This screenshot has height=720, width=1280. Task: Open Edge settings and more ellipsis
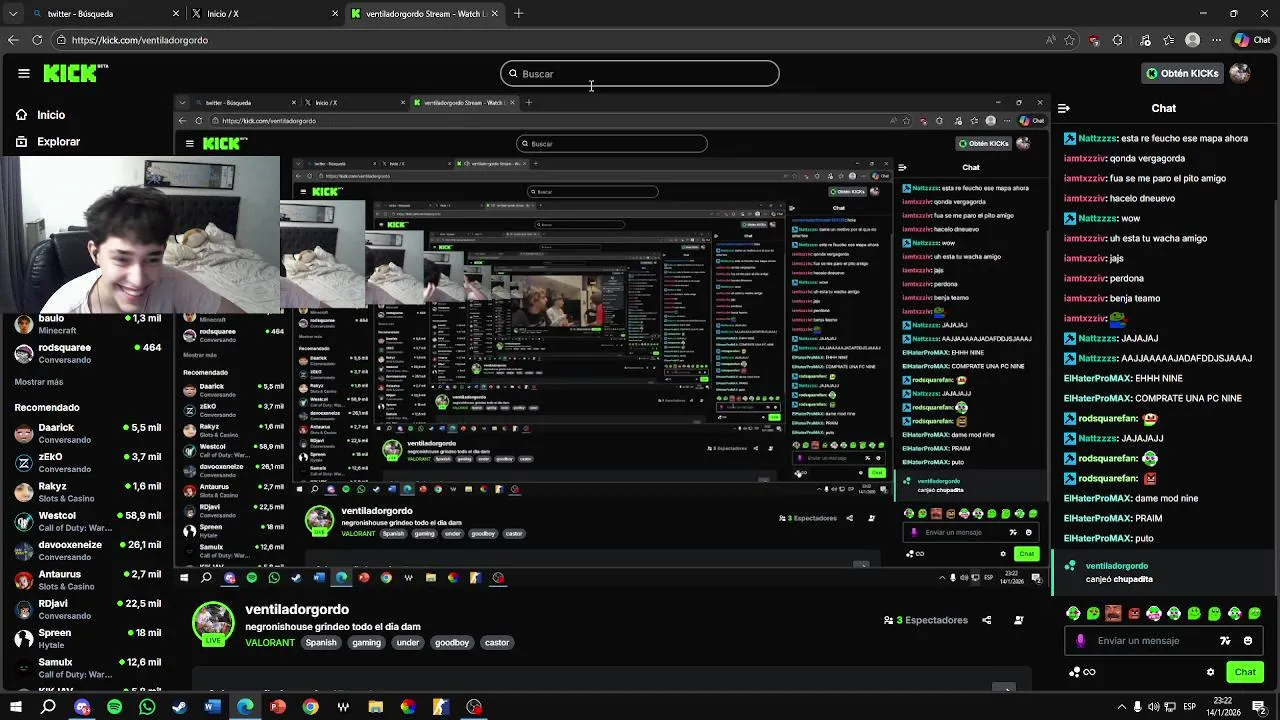(x=1215, y=40)
